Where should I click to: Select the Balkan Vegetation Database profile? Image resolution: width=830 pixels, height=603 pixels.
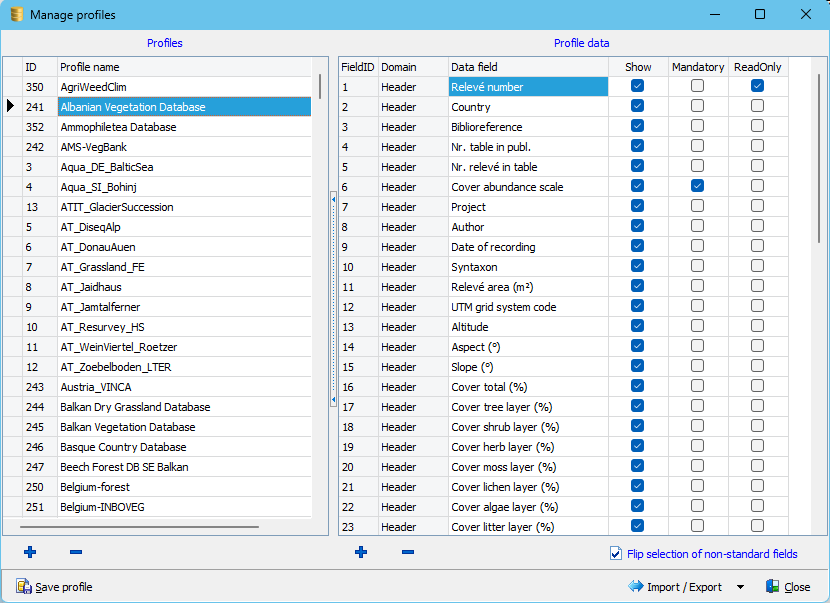click(128, 427)
